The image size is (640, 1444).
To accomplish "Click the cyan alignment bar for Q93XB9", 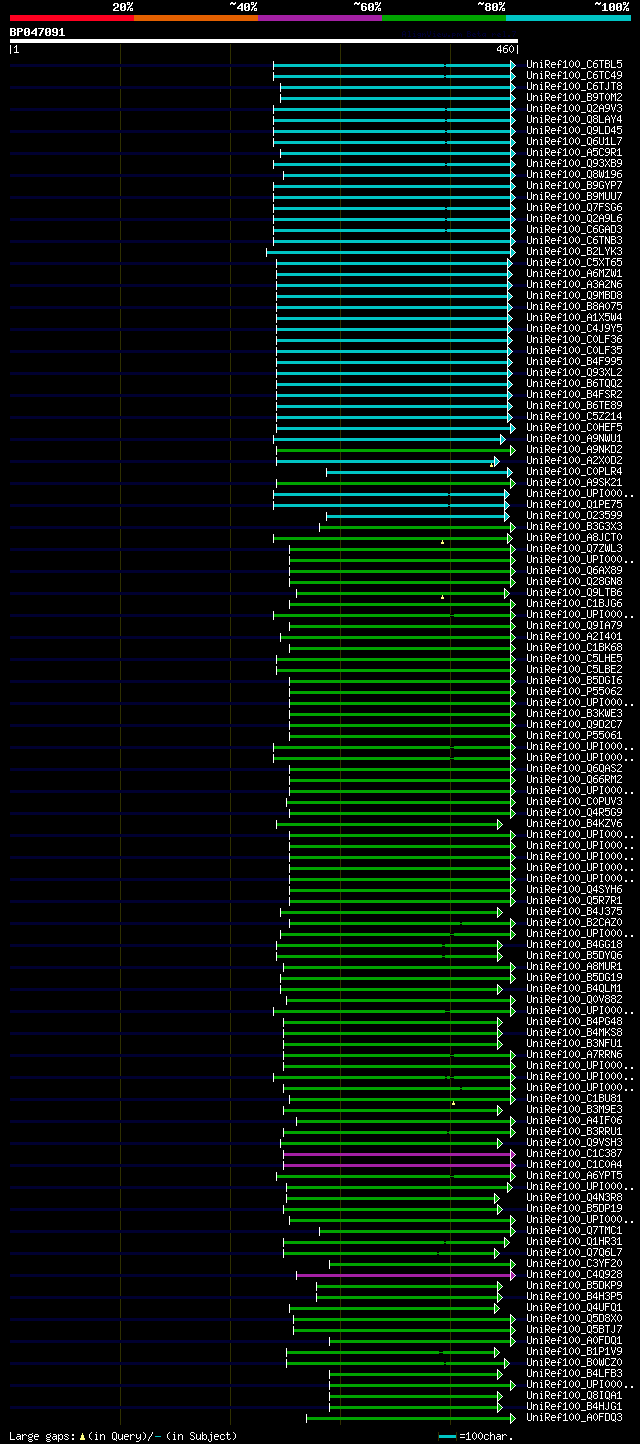I will [394, 164].
